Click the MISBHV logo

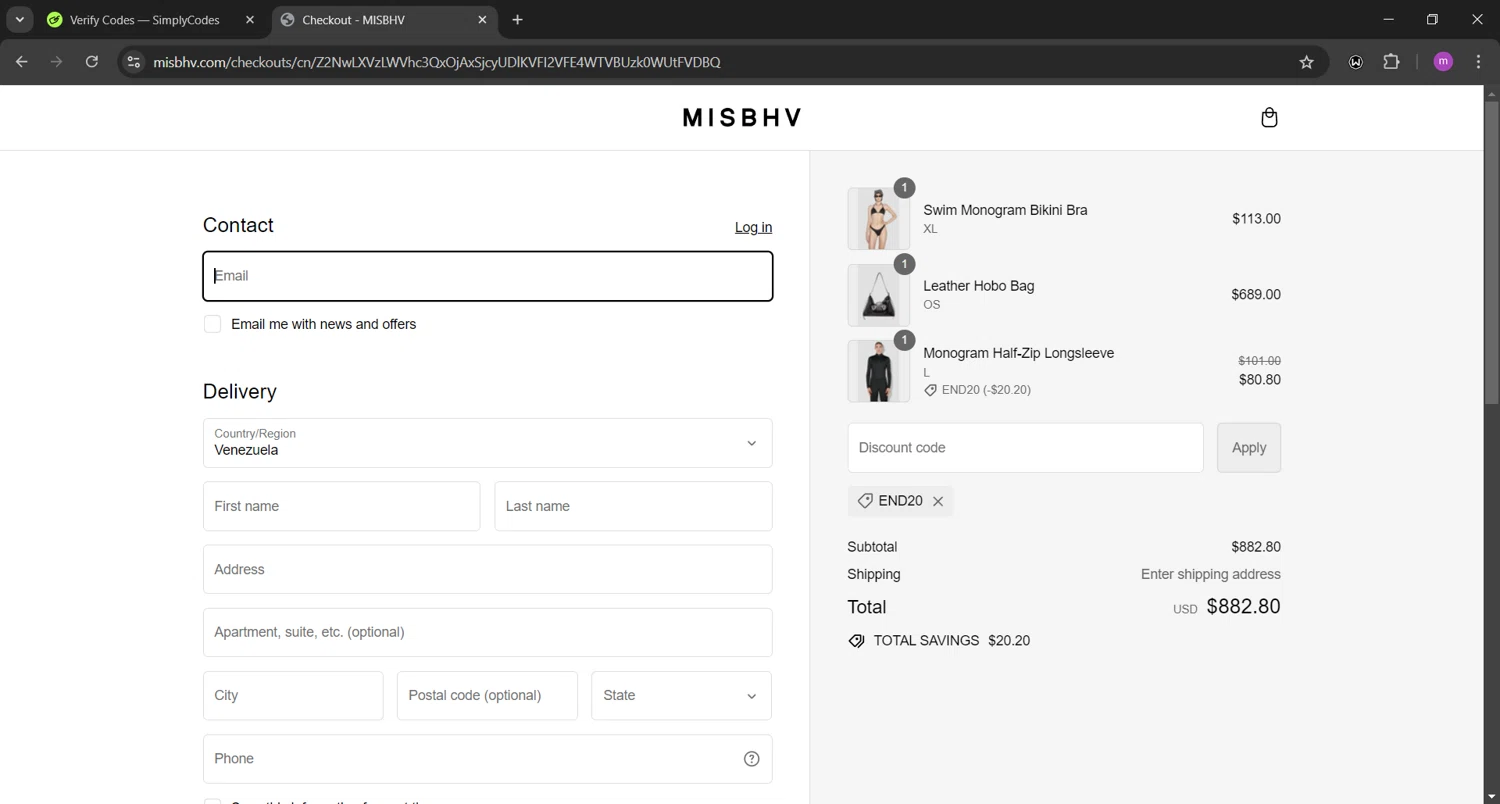(742, 118)
